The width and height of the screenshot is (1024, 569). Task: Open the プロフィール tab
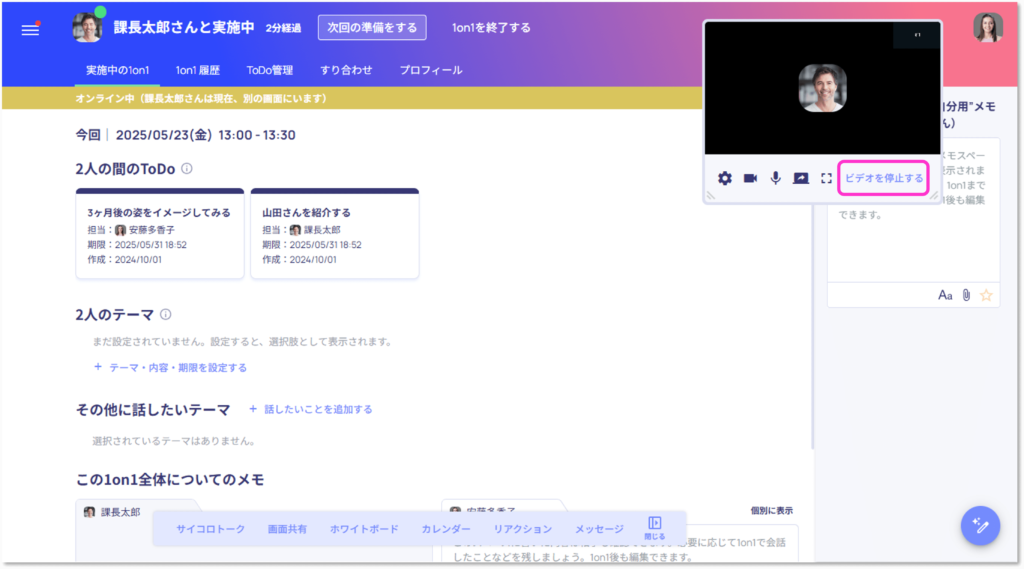(431, 70)
